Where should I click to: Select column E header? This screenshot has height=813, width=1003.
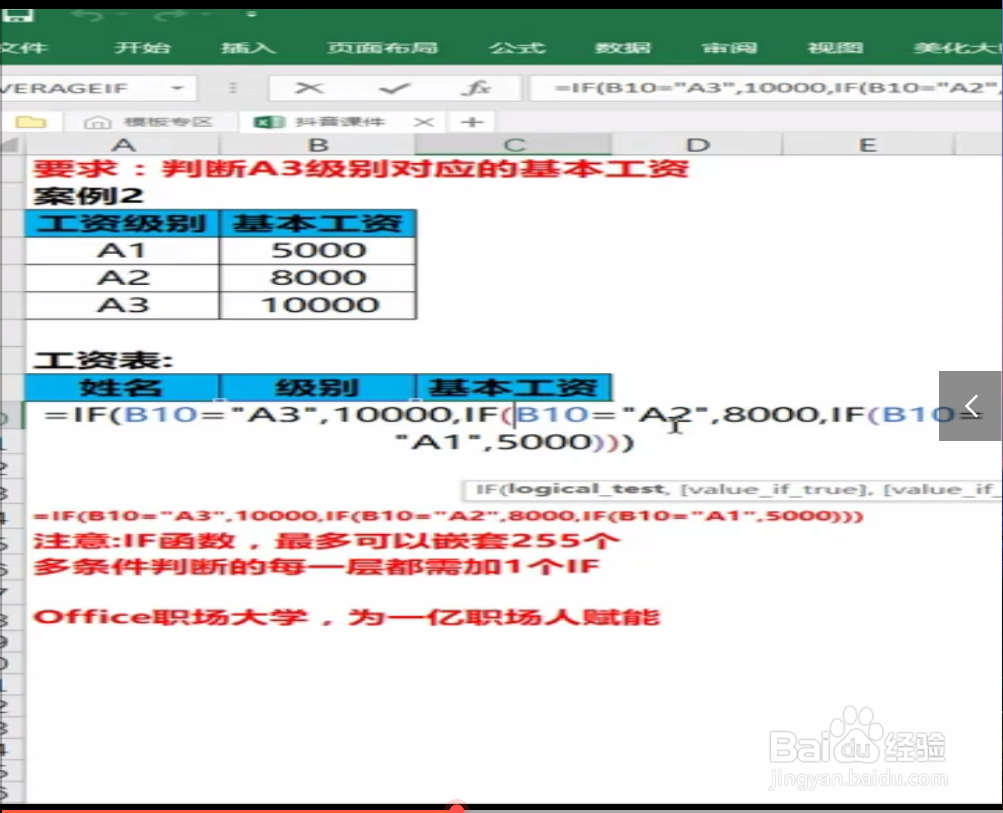tap(867, 145)
